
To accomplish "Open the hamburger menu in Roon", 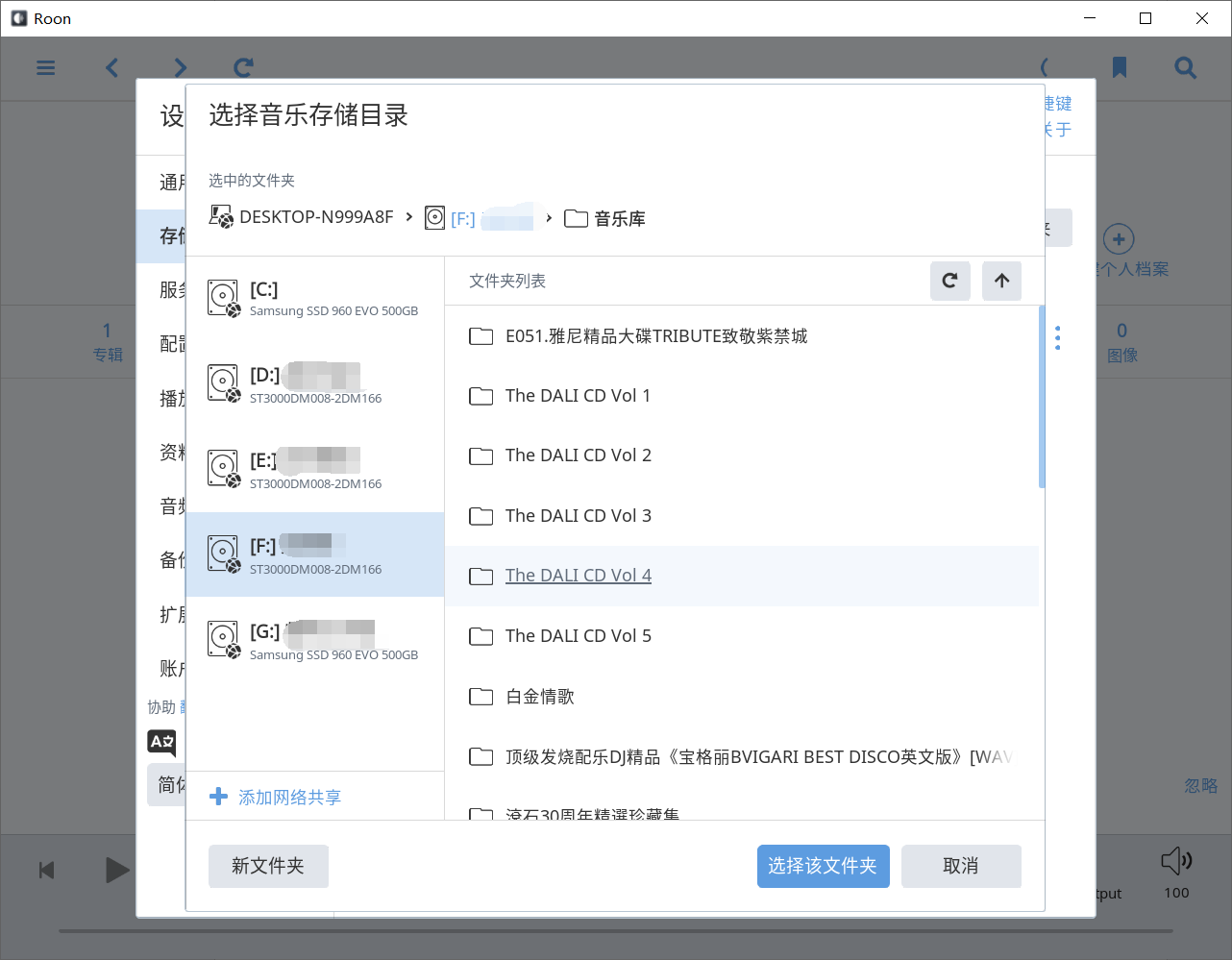I will pyautogui.click(x=45, y=67).
